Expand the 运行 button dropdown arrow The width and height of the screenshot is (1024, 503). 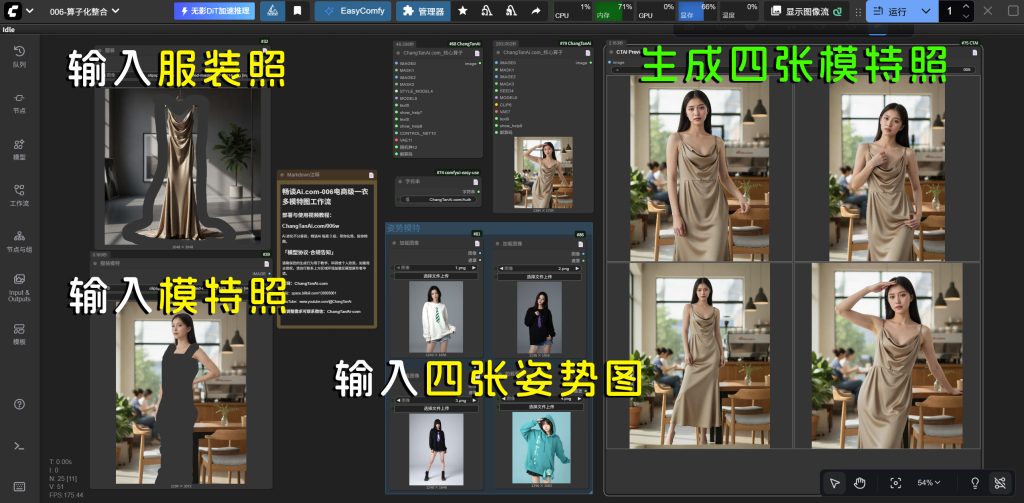click(x=925, y=11)
